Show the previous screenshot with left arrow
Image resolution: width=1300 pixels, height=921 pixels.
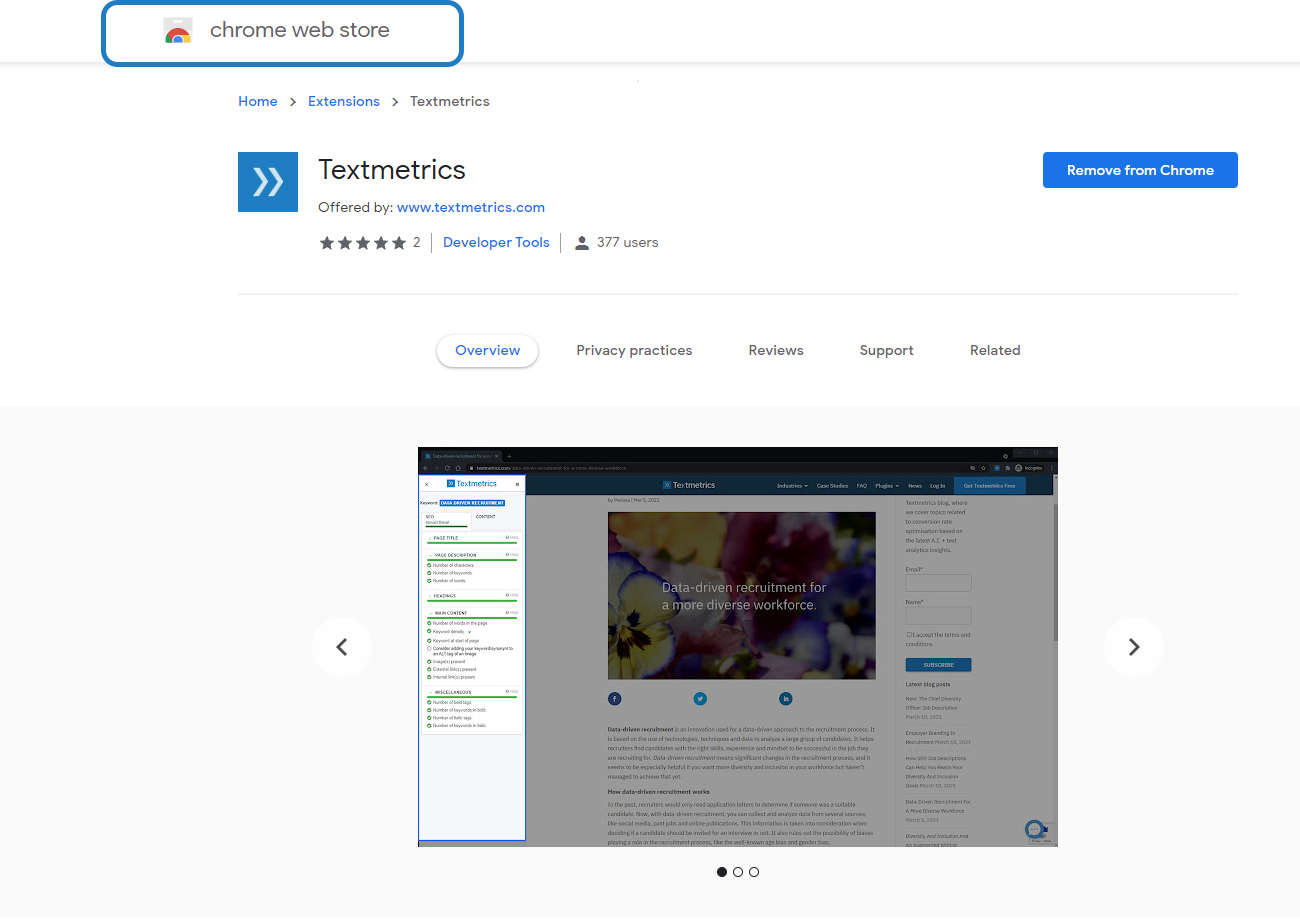pyautogui.click(x=342, y=647)
